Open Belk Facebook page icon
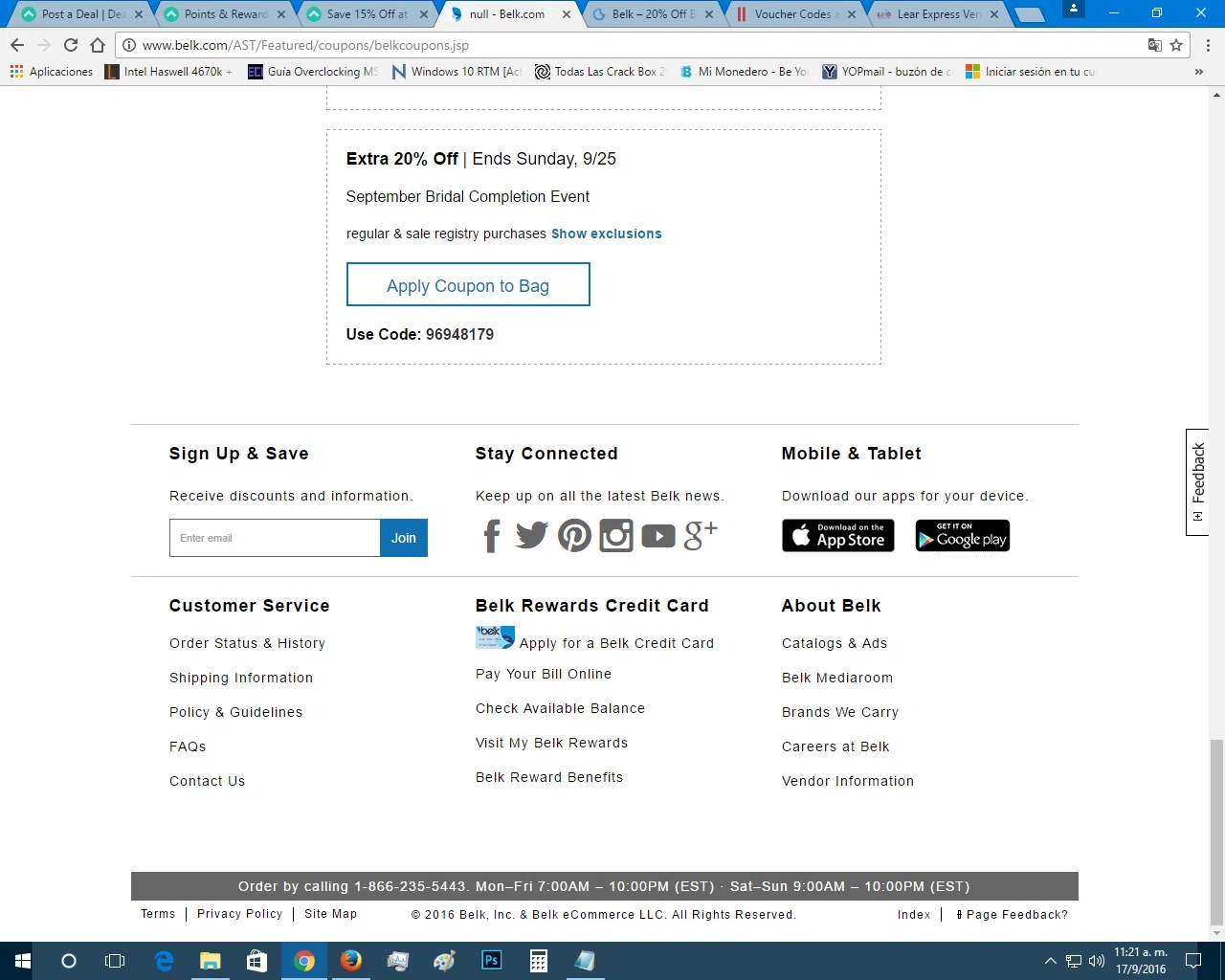This screenshot has width=1225, height=980. point(492,536)
